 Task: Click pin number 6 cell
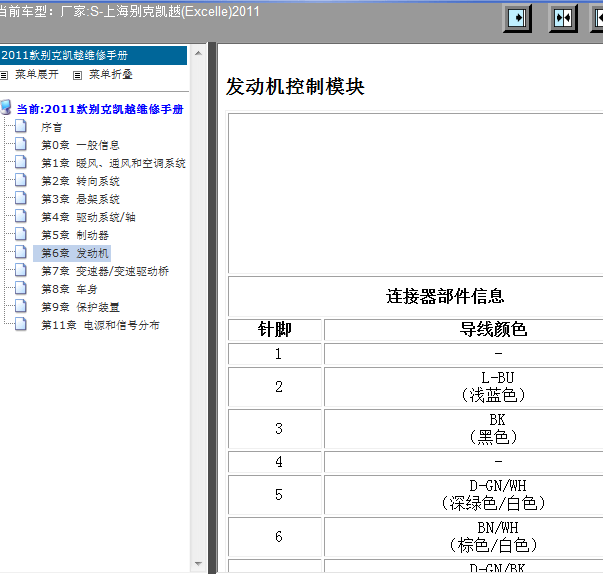(x=275, y=537)
